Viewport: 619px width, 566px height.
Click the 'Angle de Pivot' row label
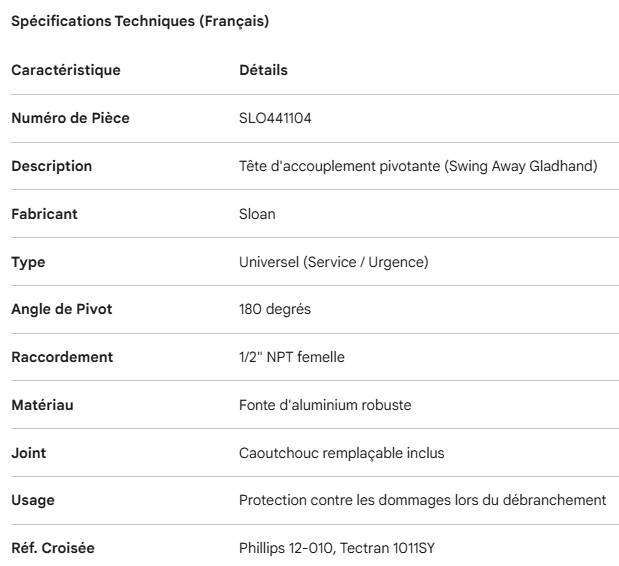tap(61, 309)
